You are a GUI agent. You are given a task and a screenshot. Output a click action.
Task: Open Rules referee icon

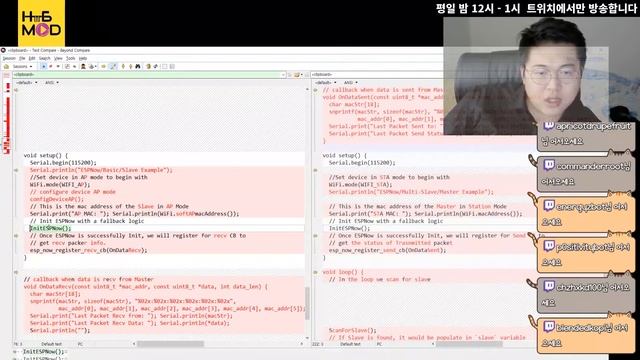pos(83,66)
